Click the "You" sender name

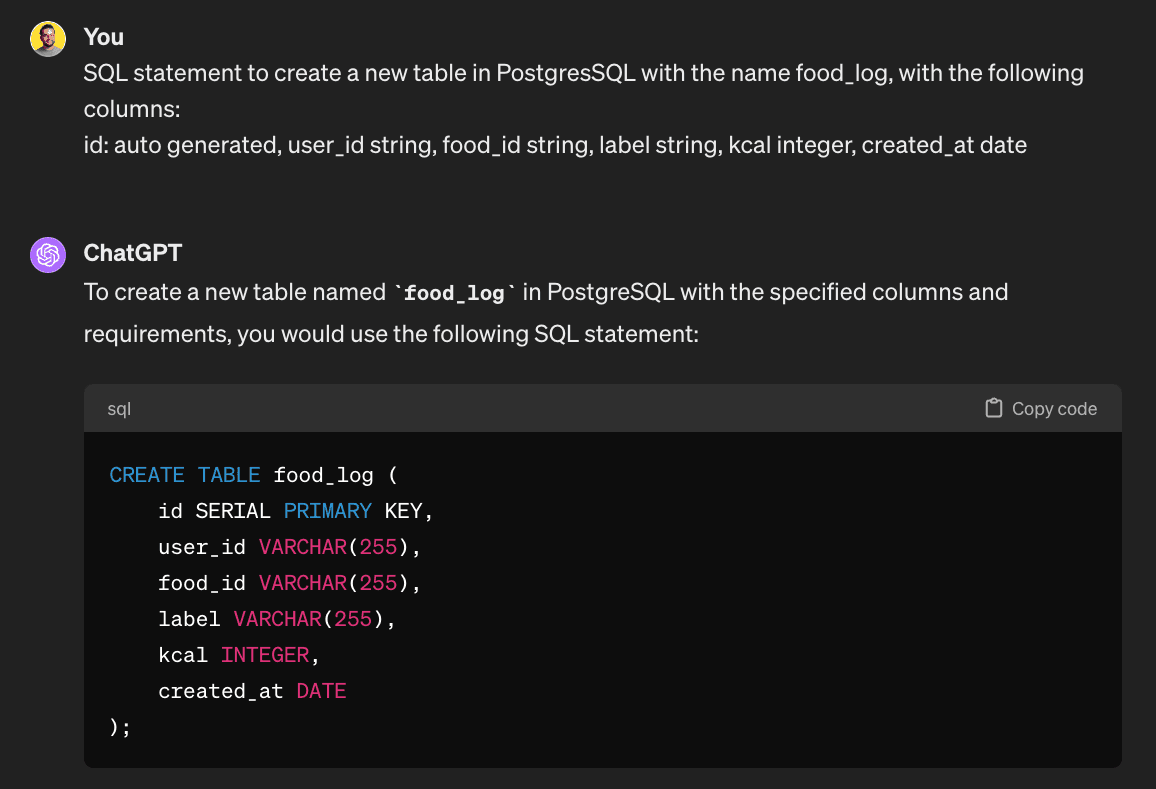click(104, 37)
